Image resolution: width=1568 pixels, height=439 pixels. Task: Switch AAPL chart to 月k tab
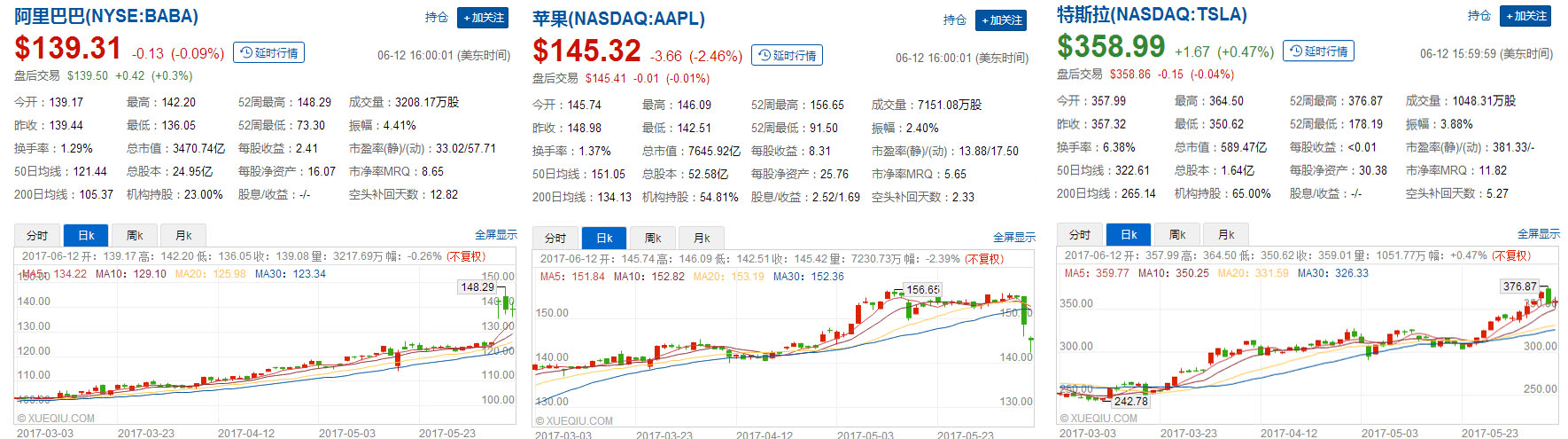click(702, 238)
